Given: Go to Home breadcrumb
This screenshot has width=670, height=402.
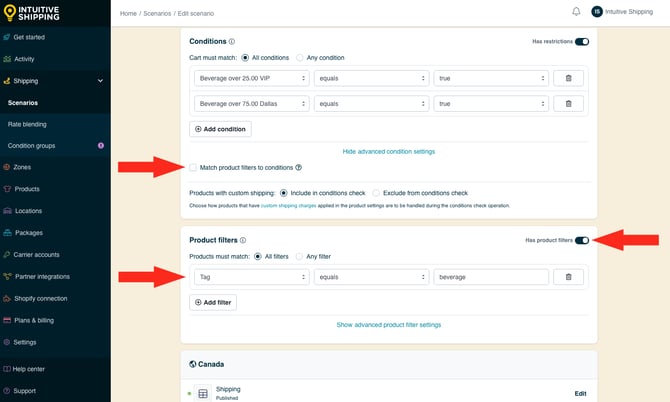Looking at the screenshot, I should point(128,14).
